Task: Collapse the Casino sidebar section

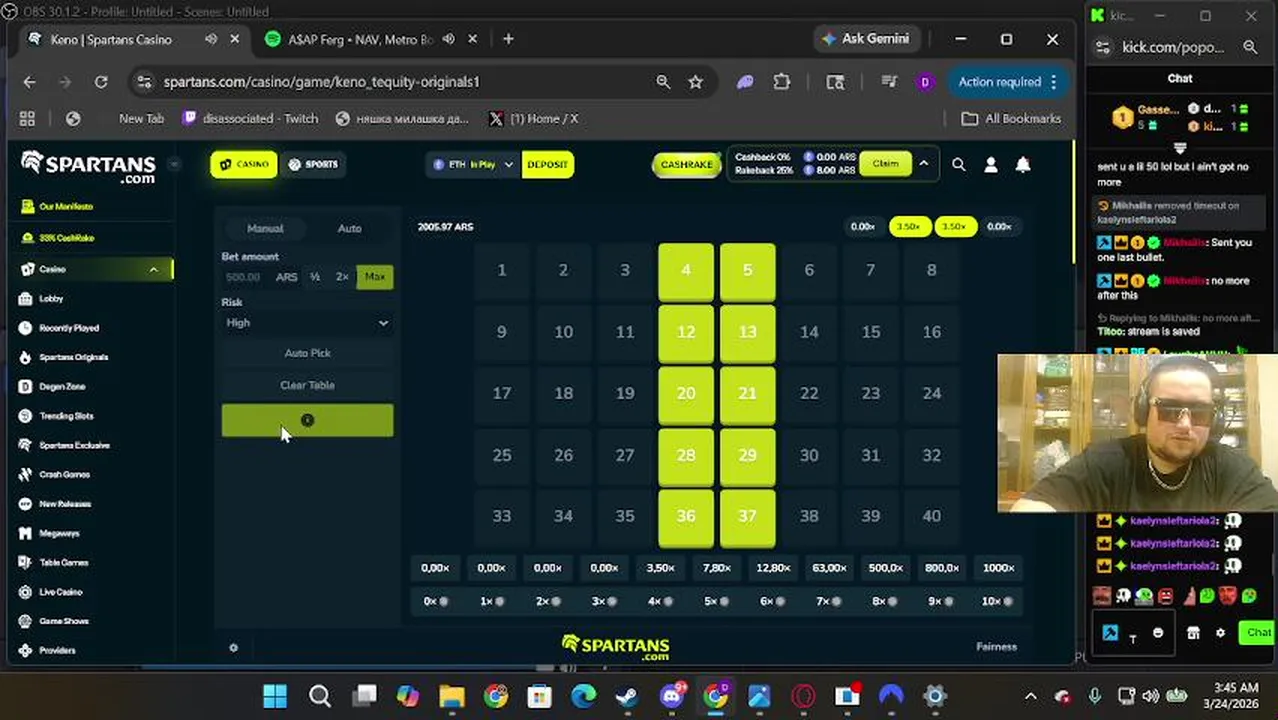Action: (153, 270)
